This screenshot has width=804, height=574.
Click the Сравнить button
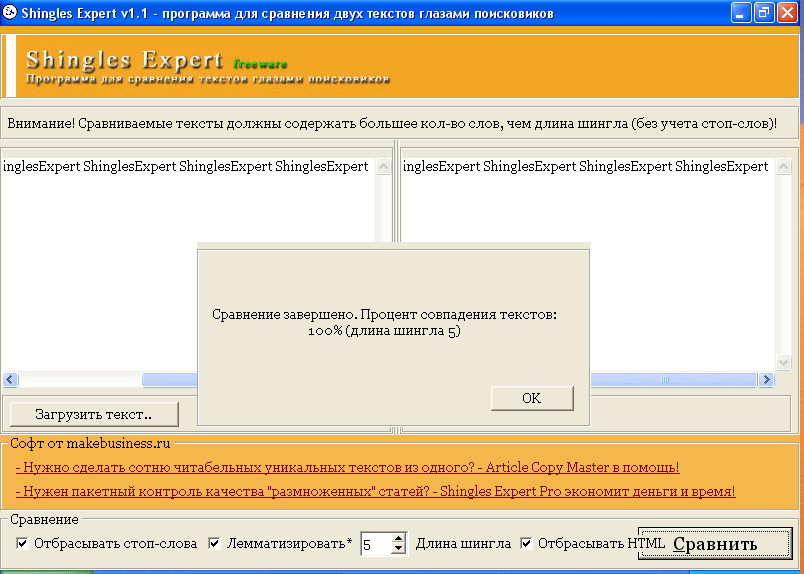pos(715,544)
